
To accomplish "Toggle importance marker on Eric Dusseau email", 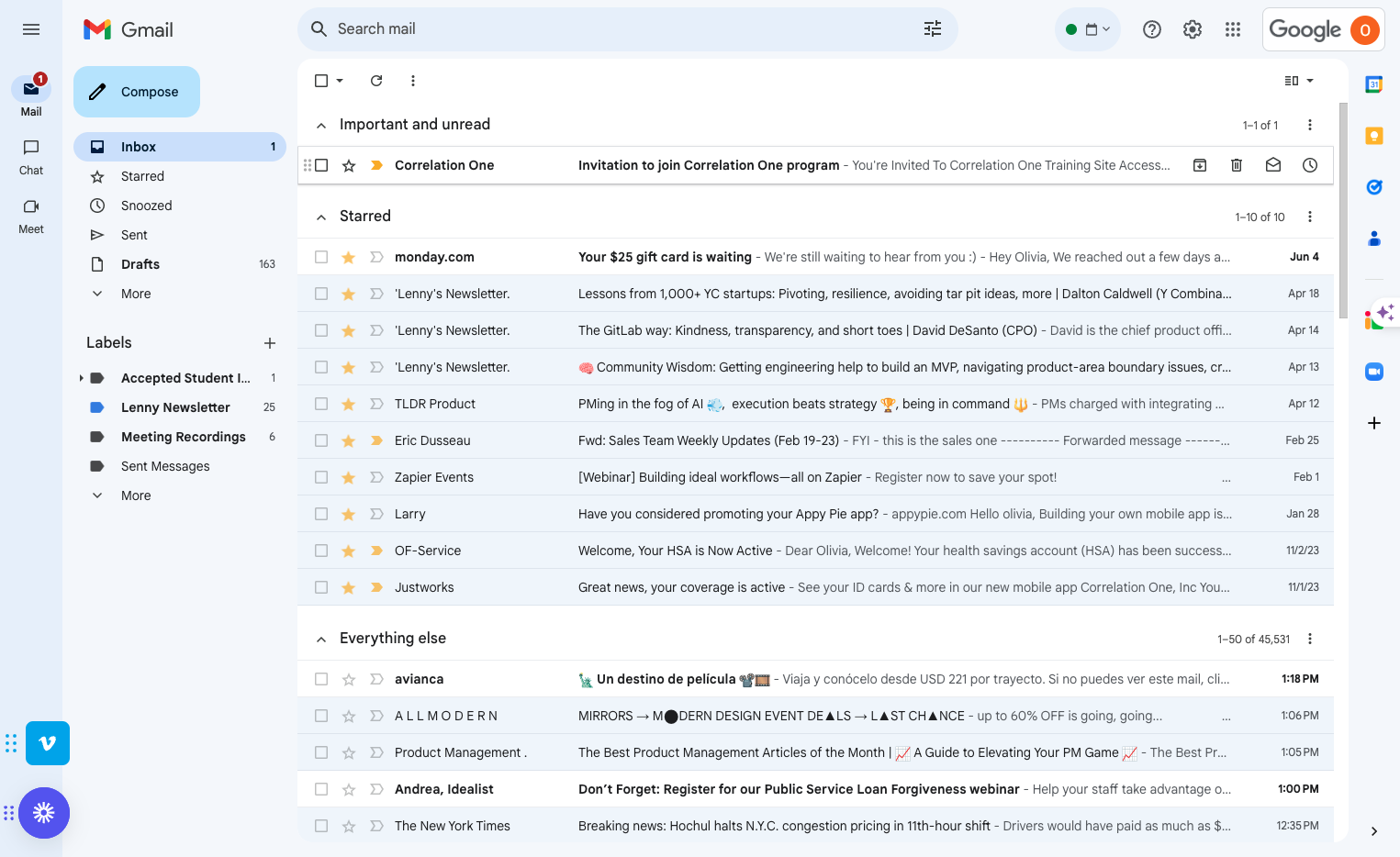I will click(x=376, y=440).
